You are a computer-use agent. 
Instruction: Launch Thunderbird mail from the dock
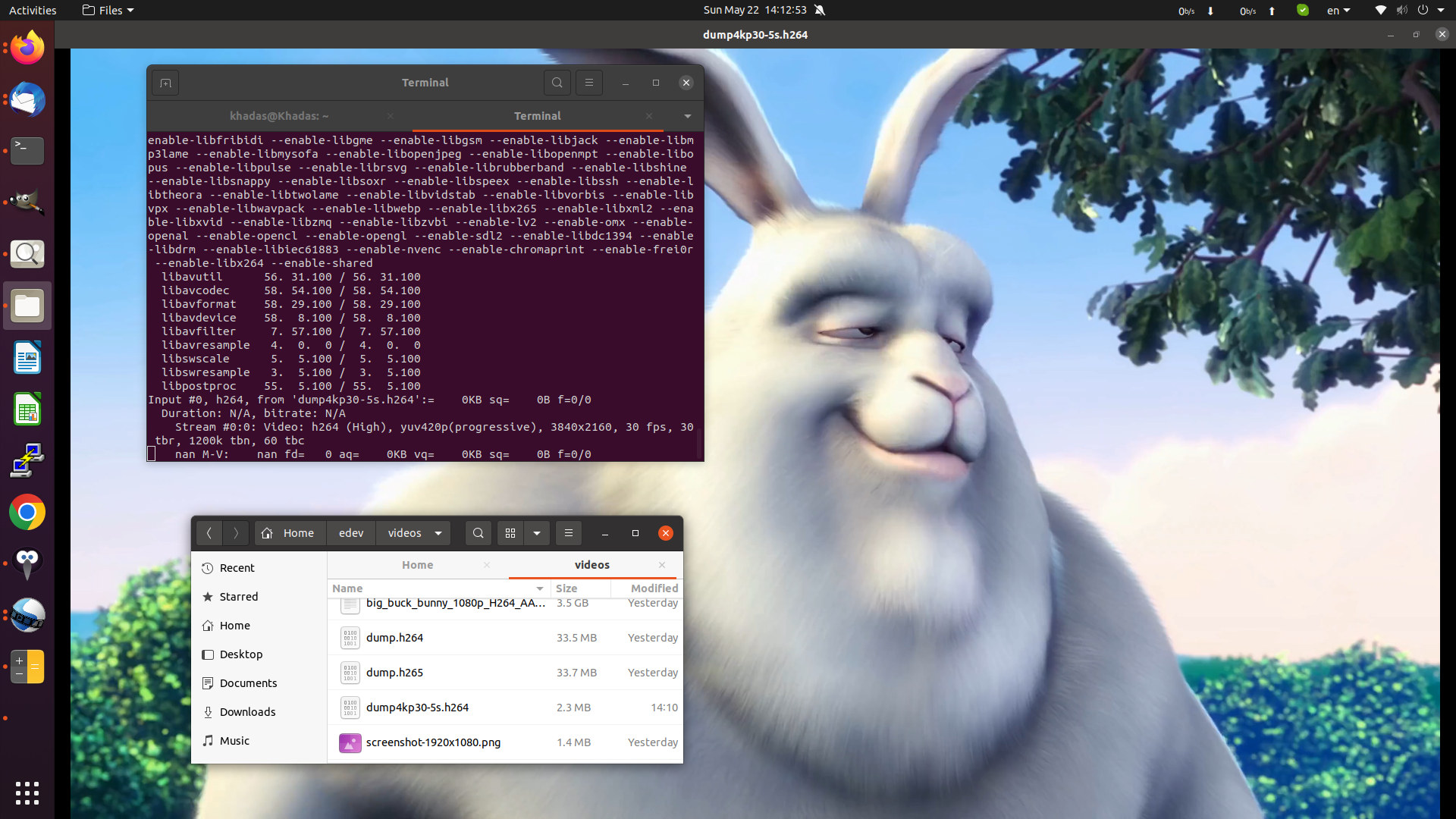27,99
